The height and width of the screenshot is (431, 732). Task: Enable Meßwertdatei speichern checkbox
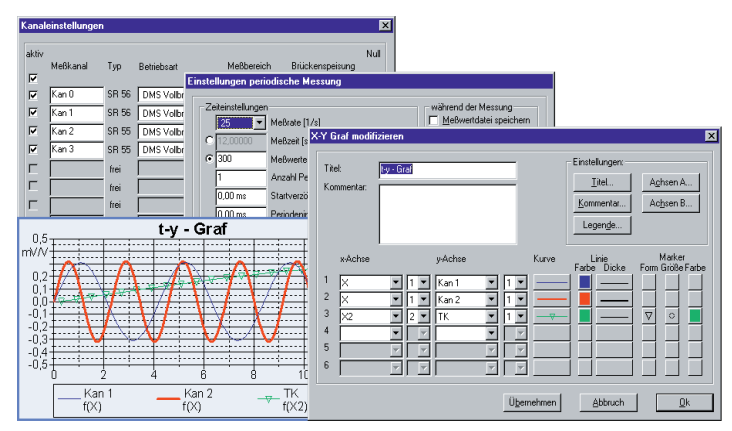pyautogui.click(x=434, y=121)
